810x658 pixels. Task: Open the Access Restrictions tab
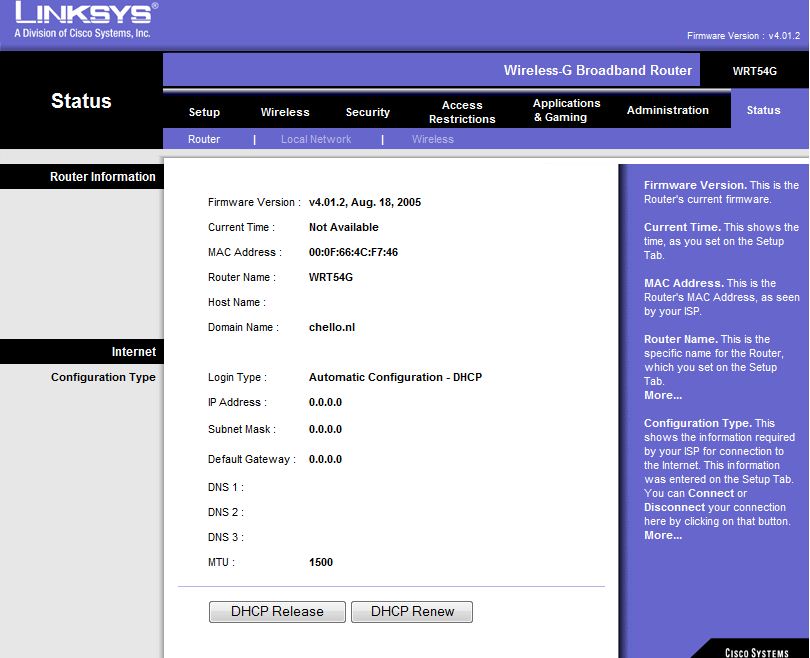(462, 112)
